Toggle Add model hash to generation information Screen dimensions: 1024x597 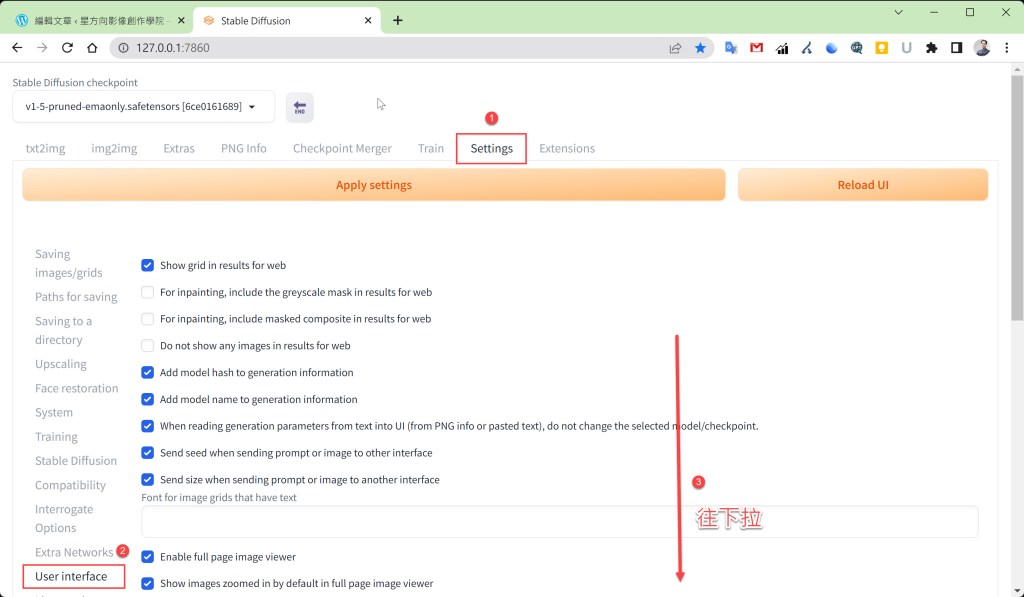click(x=148, y=372)
